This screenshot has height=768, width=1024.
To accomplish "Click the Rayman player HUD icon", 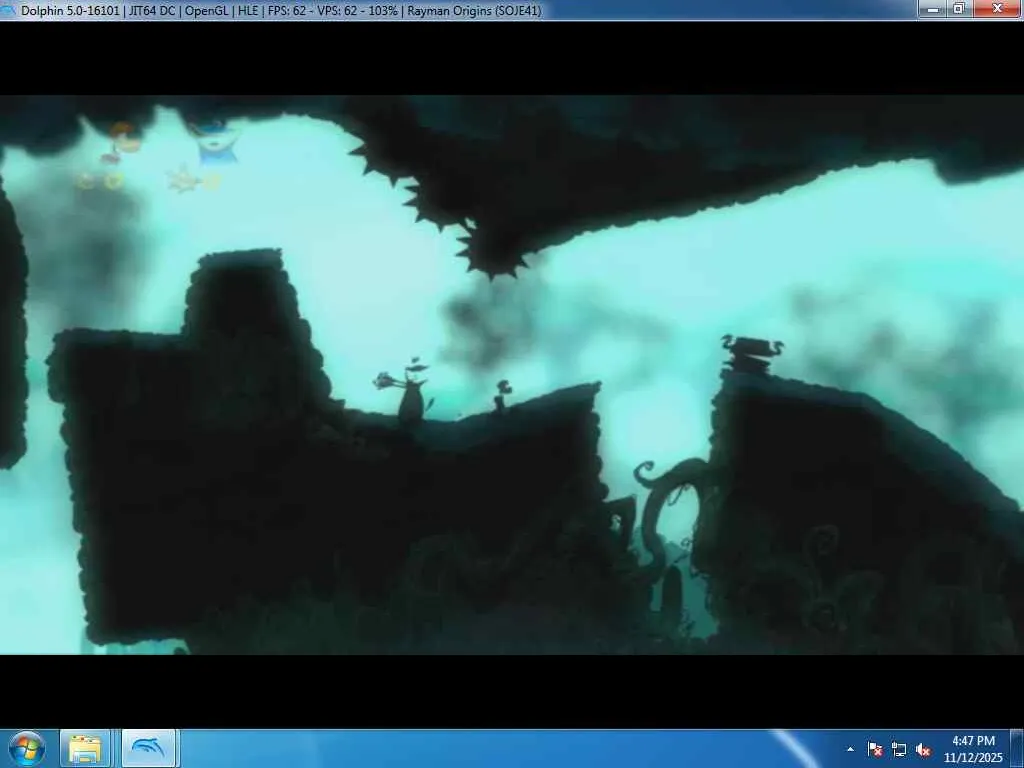I will pyautogui.click(x=121, y=142).
